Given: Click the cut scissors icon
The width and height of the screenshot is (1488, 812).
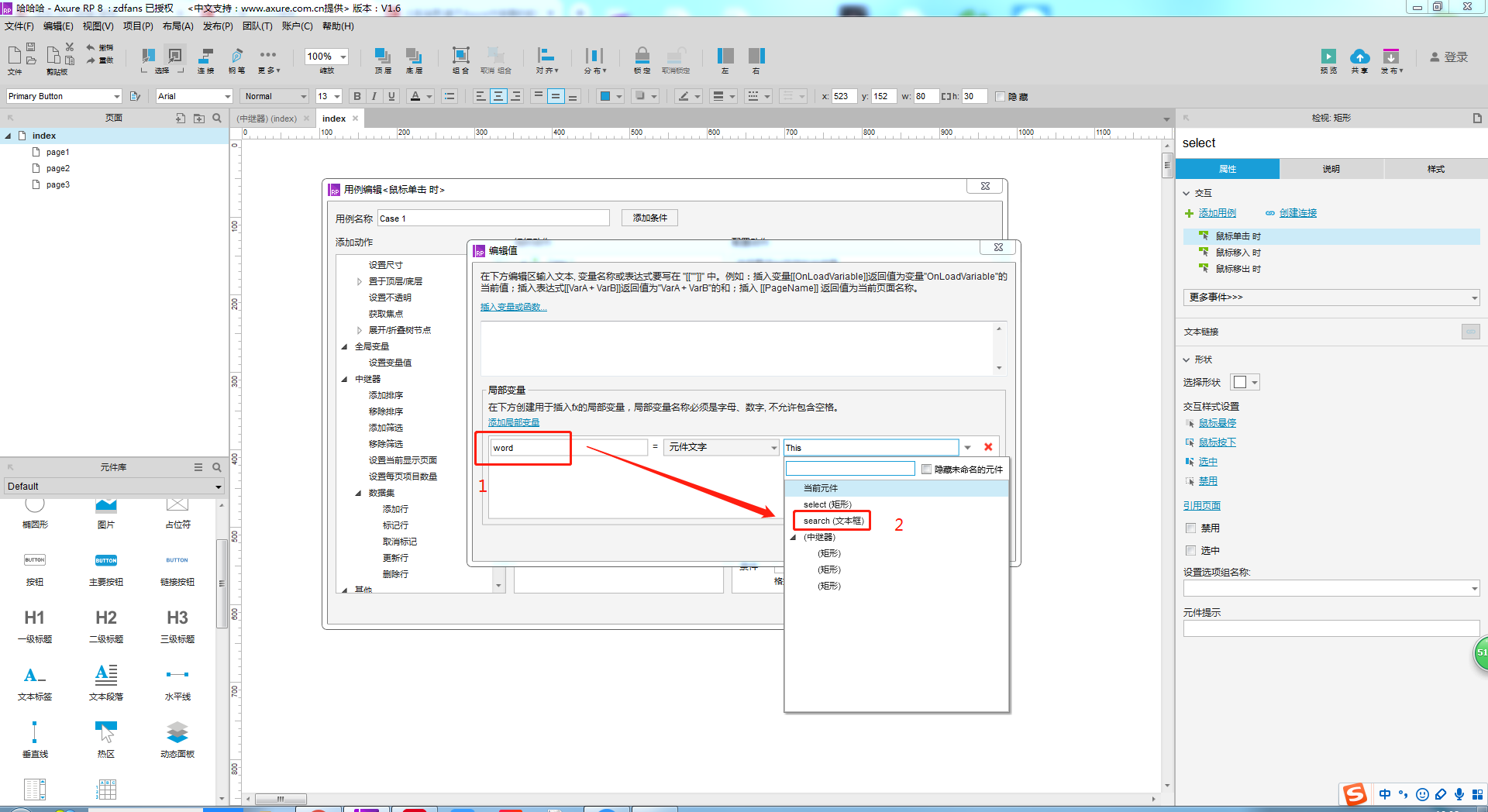Looking at the screenshot, I should click(70, 47).
